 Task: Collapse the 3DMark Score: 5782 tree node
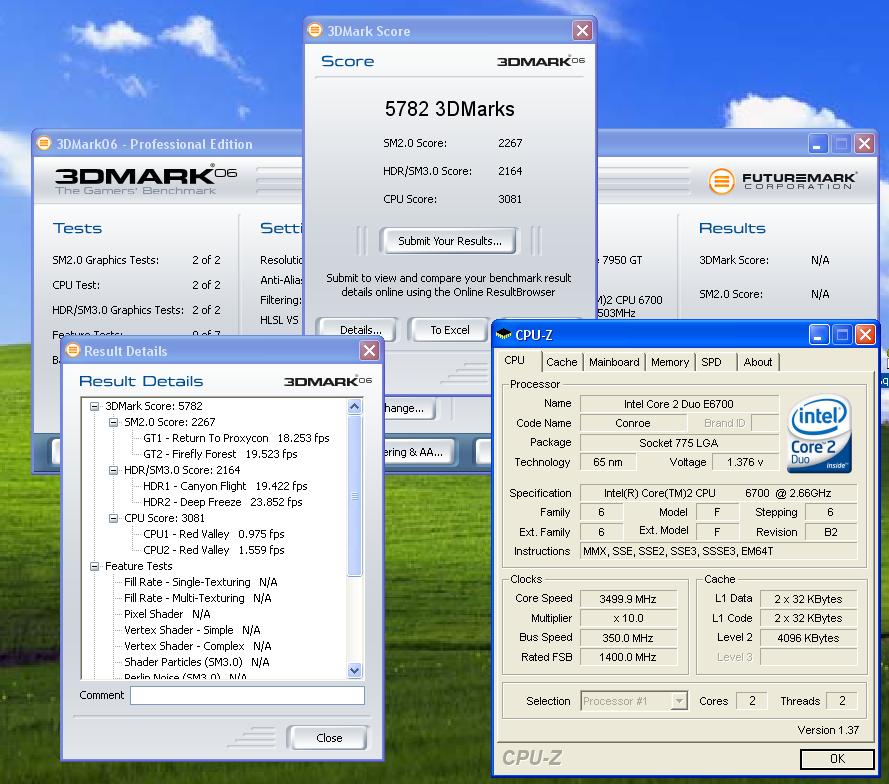coord(95,406)
